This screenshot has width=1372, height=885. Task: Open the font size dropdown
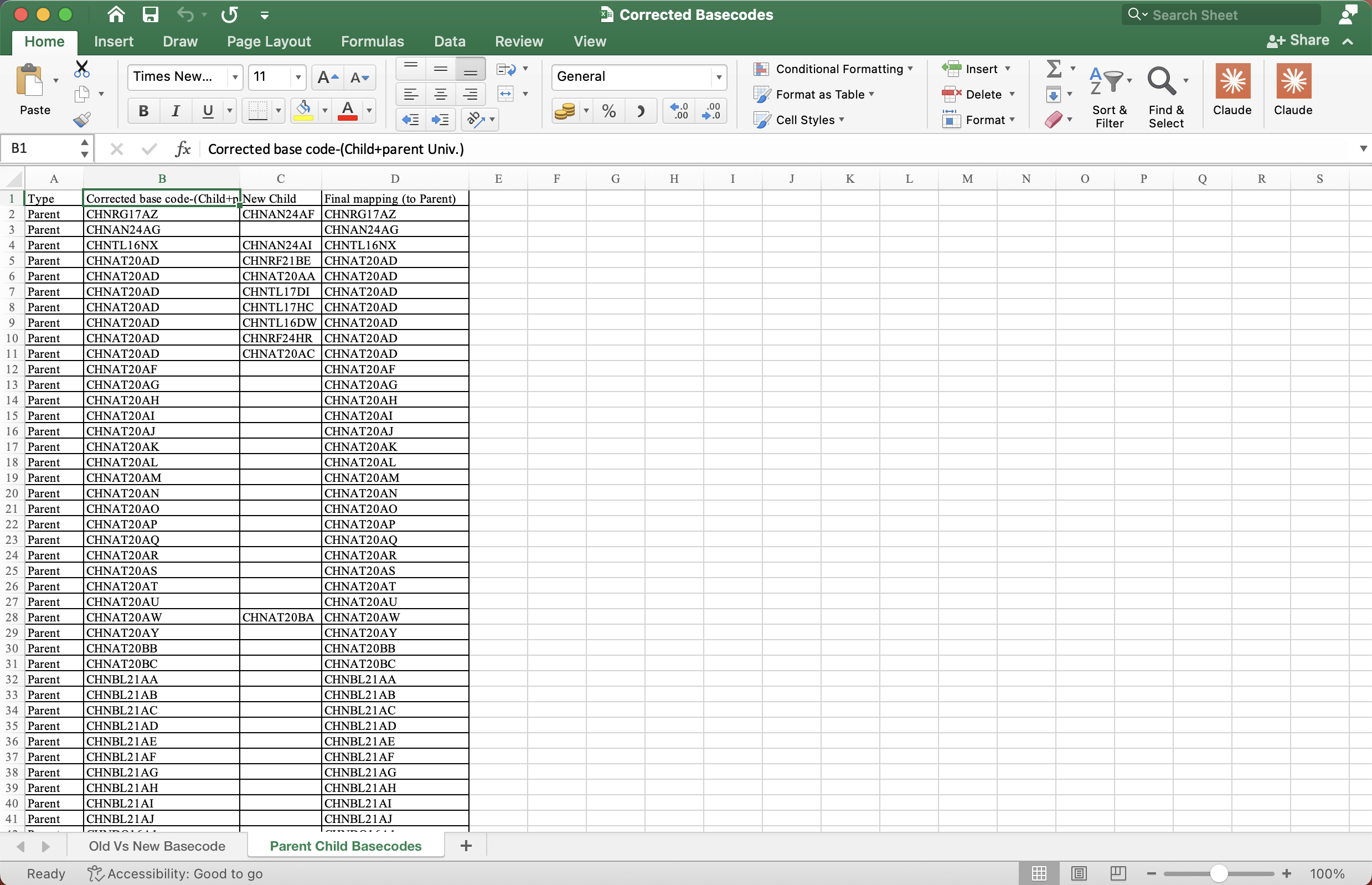pyautogui.click(x=298, y=77)
